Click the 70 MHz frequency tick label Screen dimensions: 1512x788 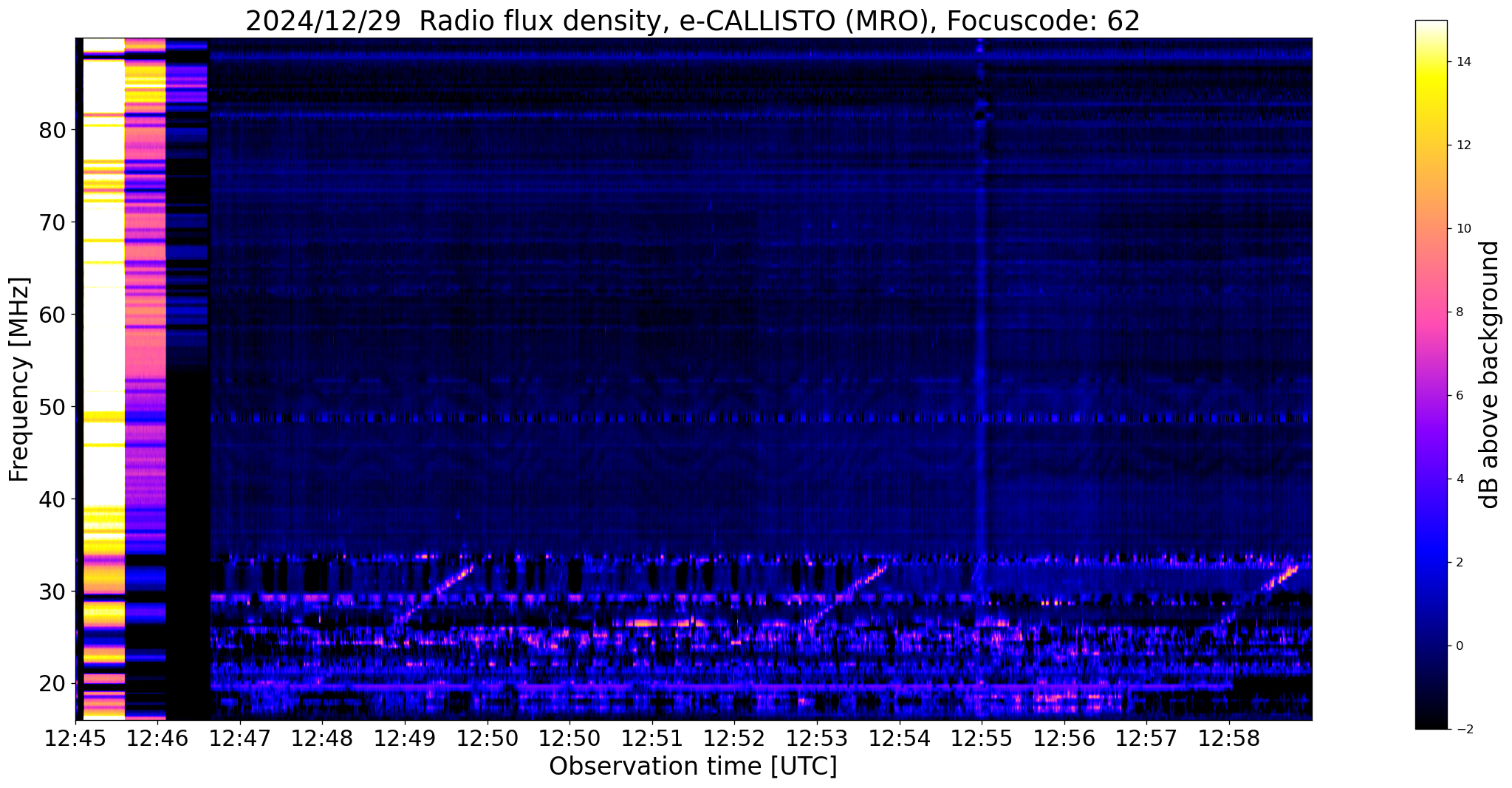click(52, 222)
